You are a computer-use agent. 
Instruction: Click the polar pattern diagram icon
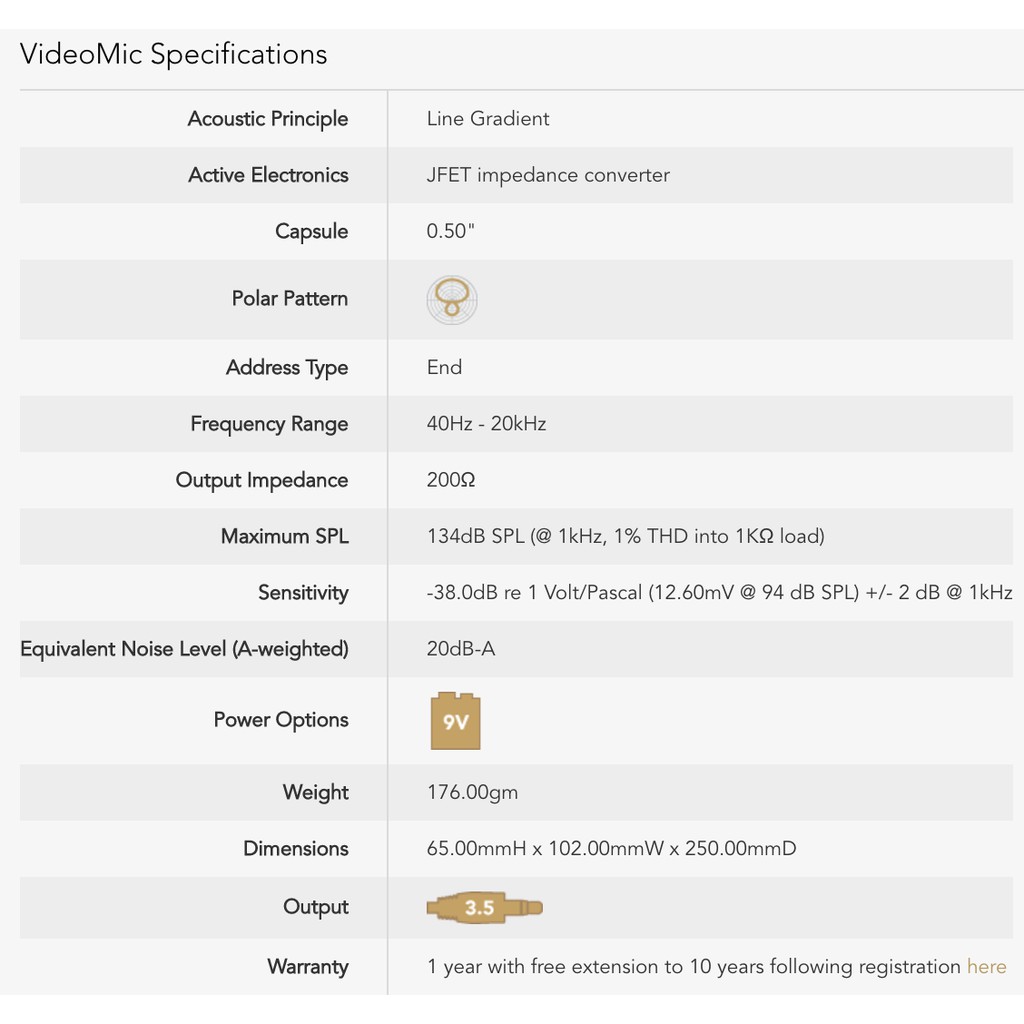451,299
